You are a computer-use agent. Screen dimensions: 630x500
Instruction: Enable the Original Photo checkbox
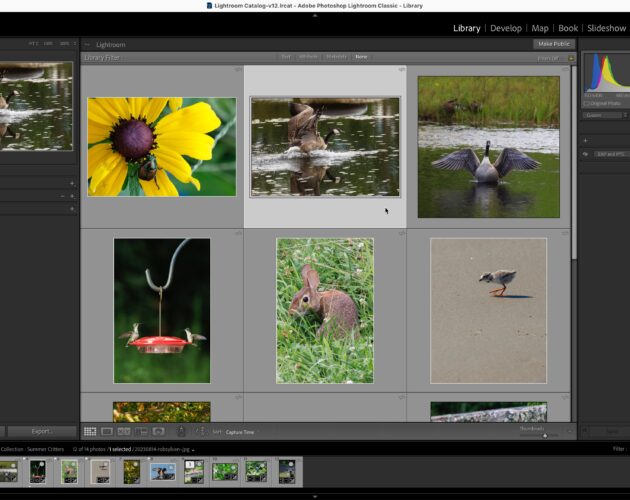pyautogui.click(x=587, y=103)
